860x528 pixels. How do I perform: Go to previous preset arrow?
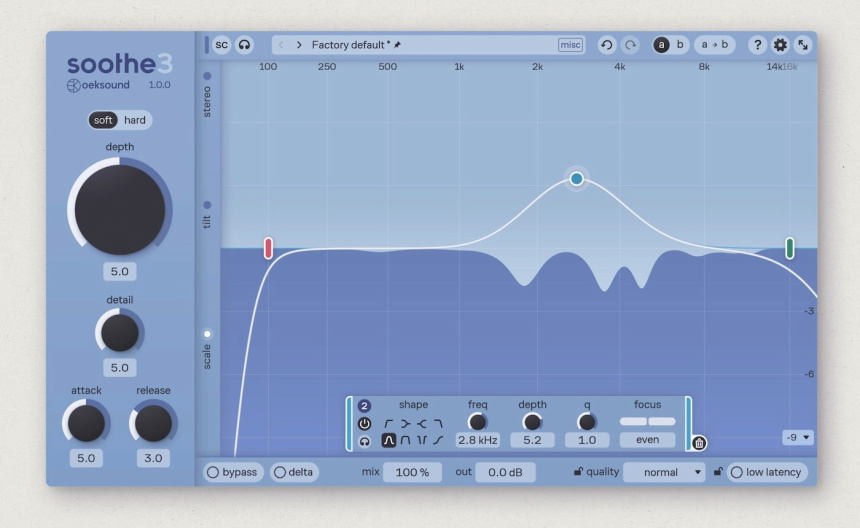point(281,45)
